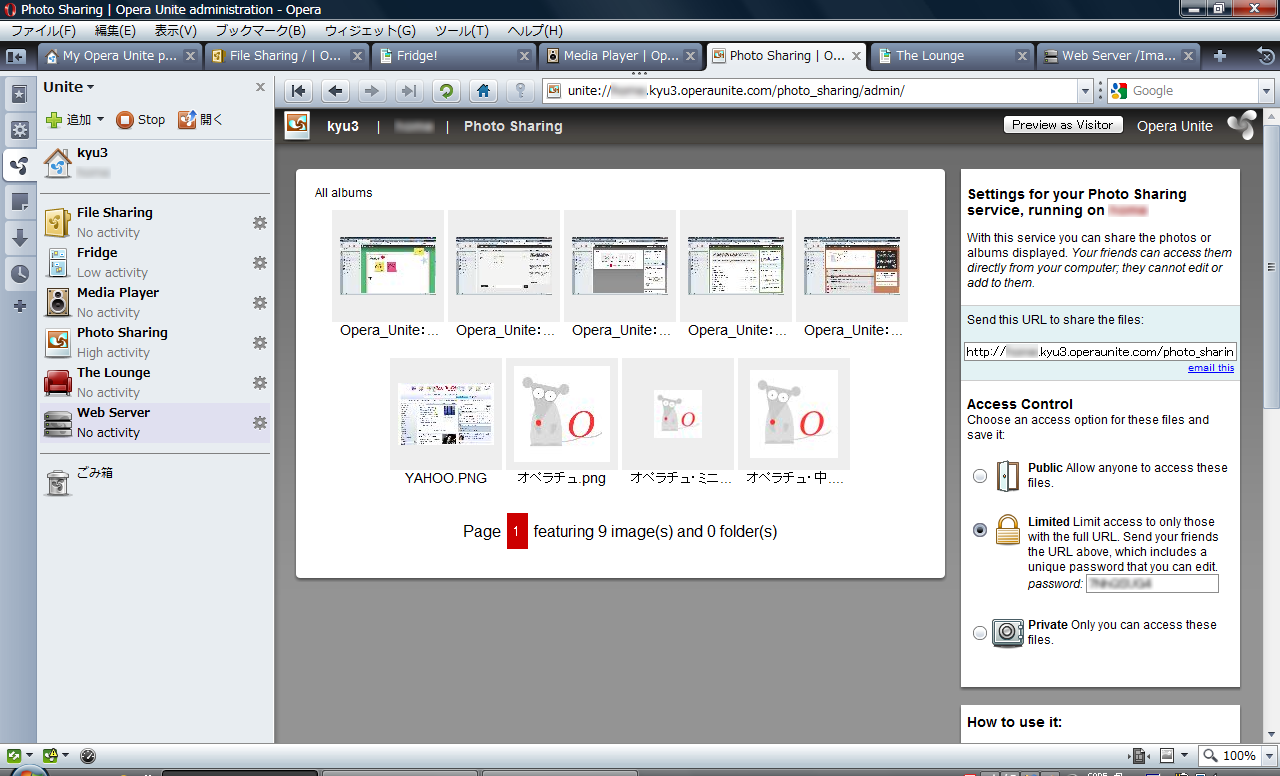The image size is (1280, 776).
Task: Open a new tab with the plus button
Action: [x=1220, y=56]
